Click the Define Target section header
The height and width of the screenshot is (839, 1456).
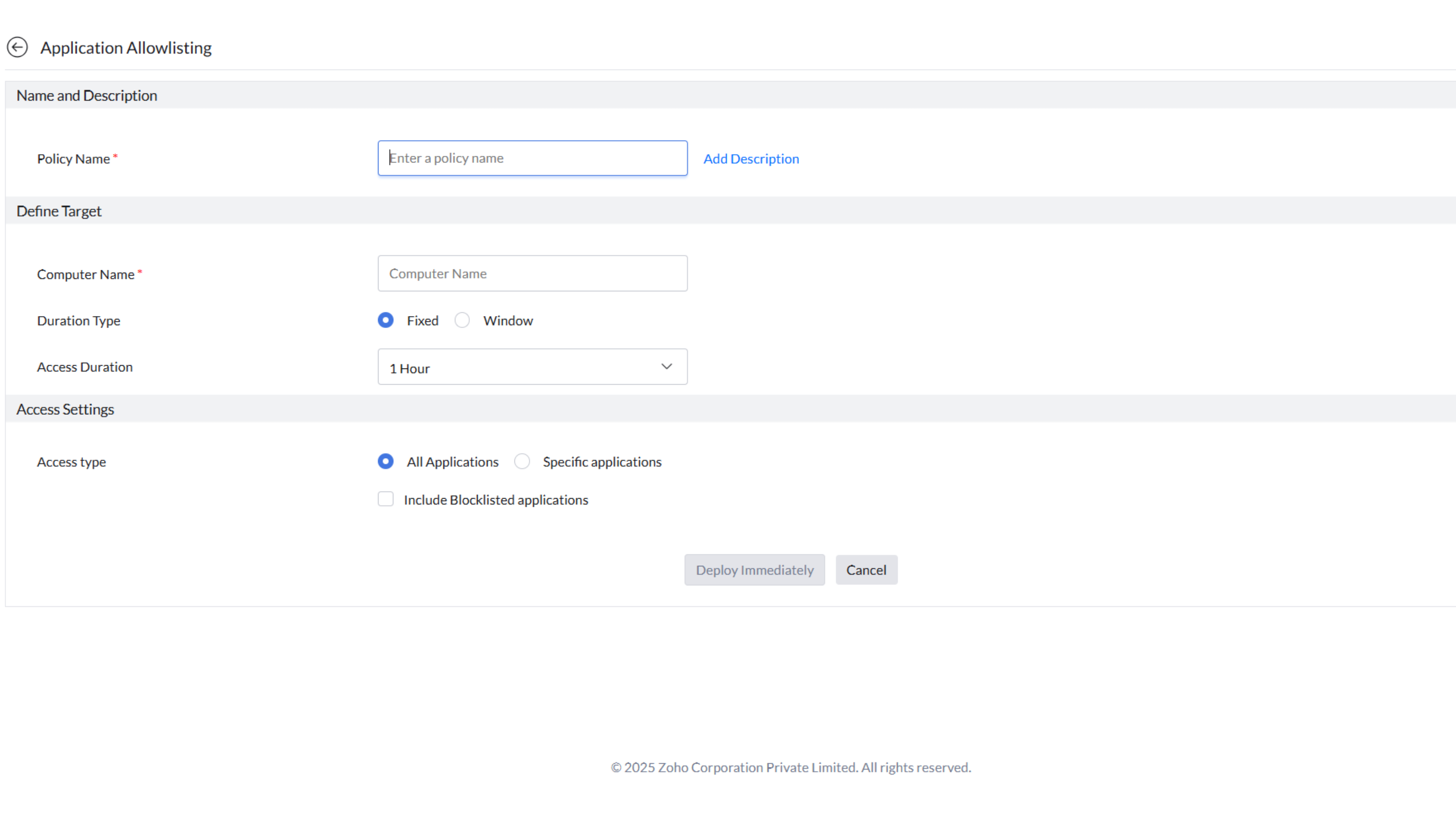59,212
